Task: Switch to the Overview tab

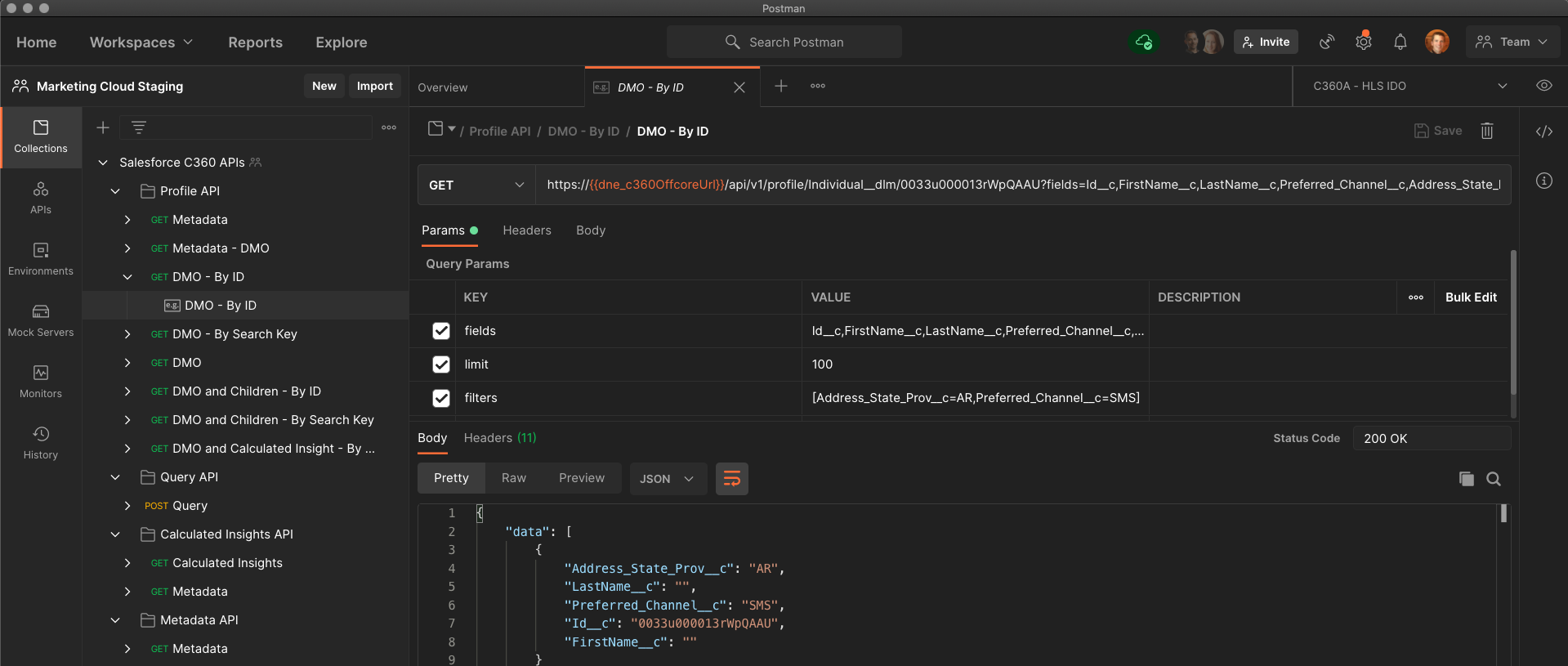Action: pos(443,87)
